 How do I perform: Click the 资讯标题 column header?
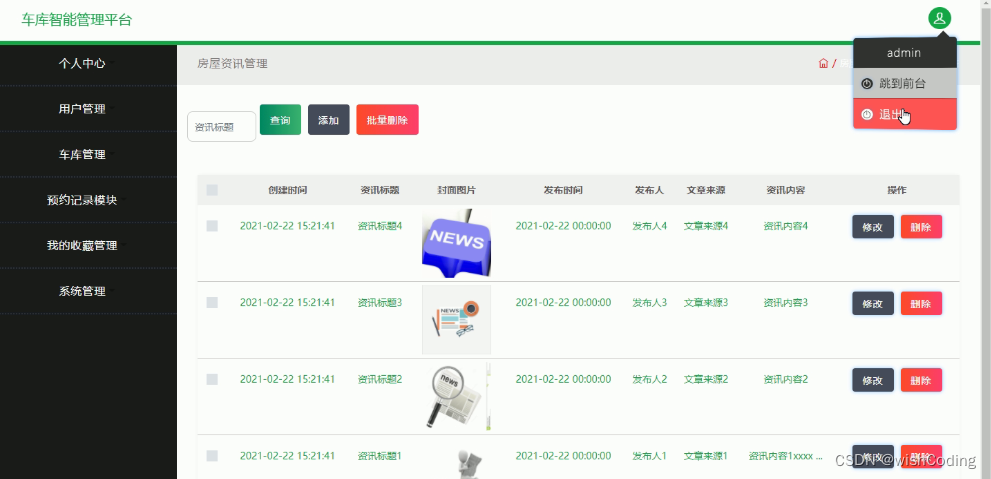(380, 190)
